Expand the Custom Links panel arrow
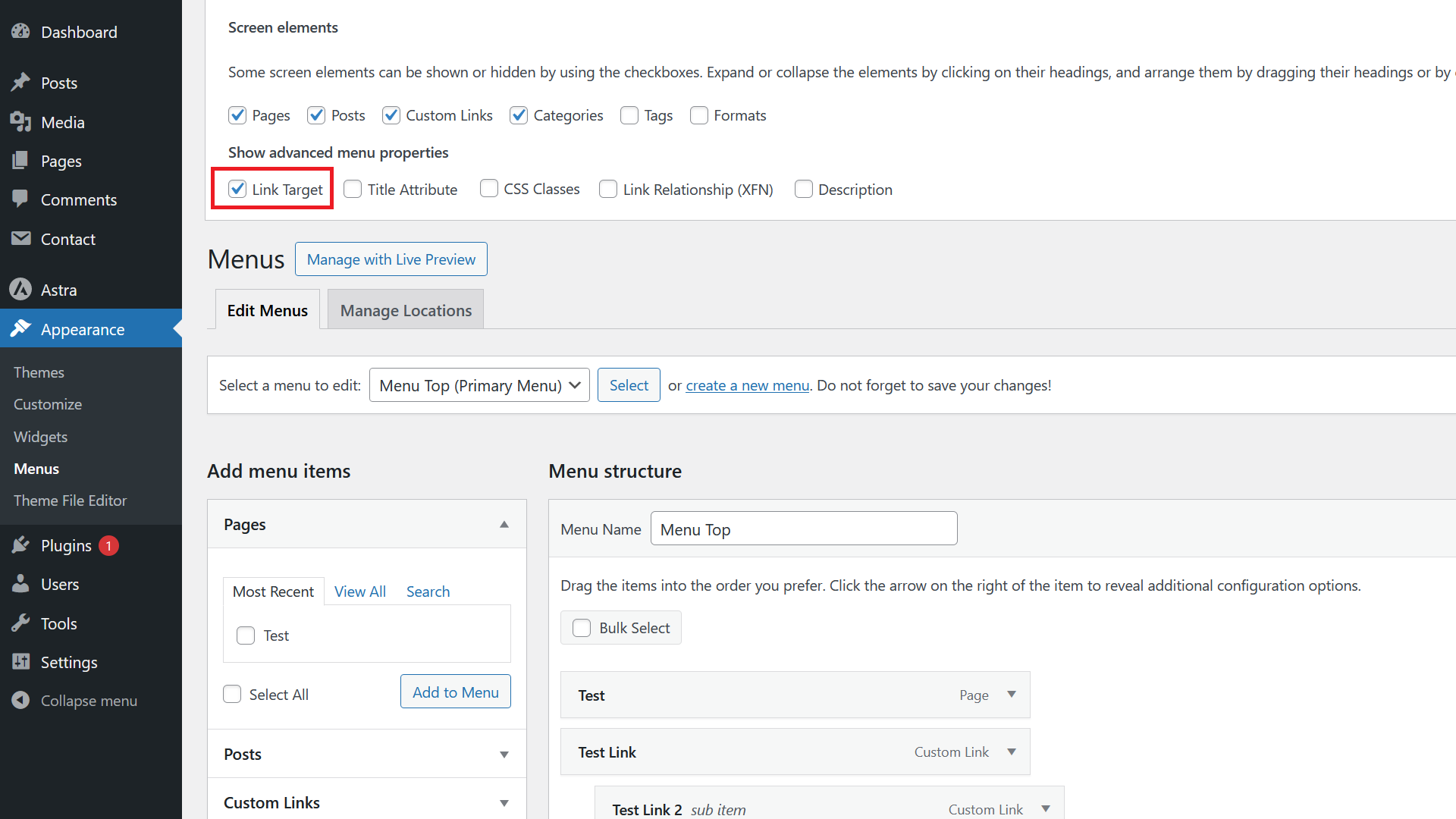 coord(504,803)
